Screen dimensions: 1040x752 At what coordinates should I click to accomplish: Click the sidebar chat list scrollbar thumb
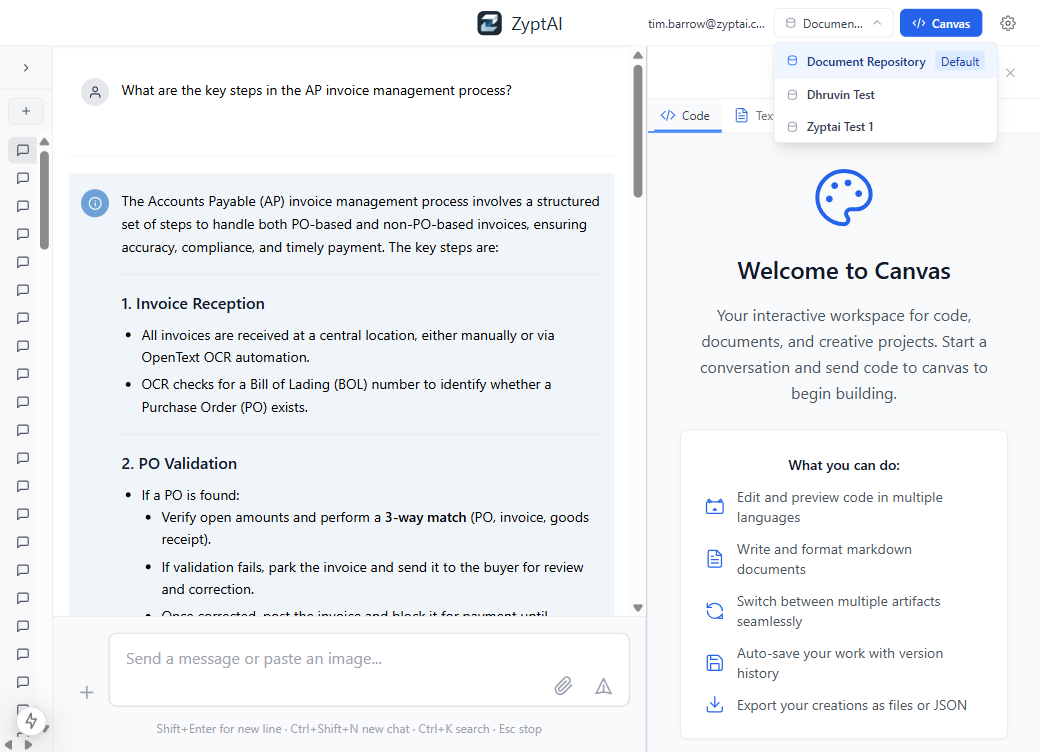(44, 200)
